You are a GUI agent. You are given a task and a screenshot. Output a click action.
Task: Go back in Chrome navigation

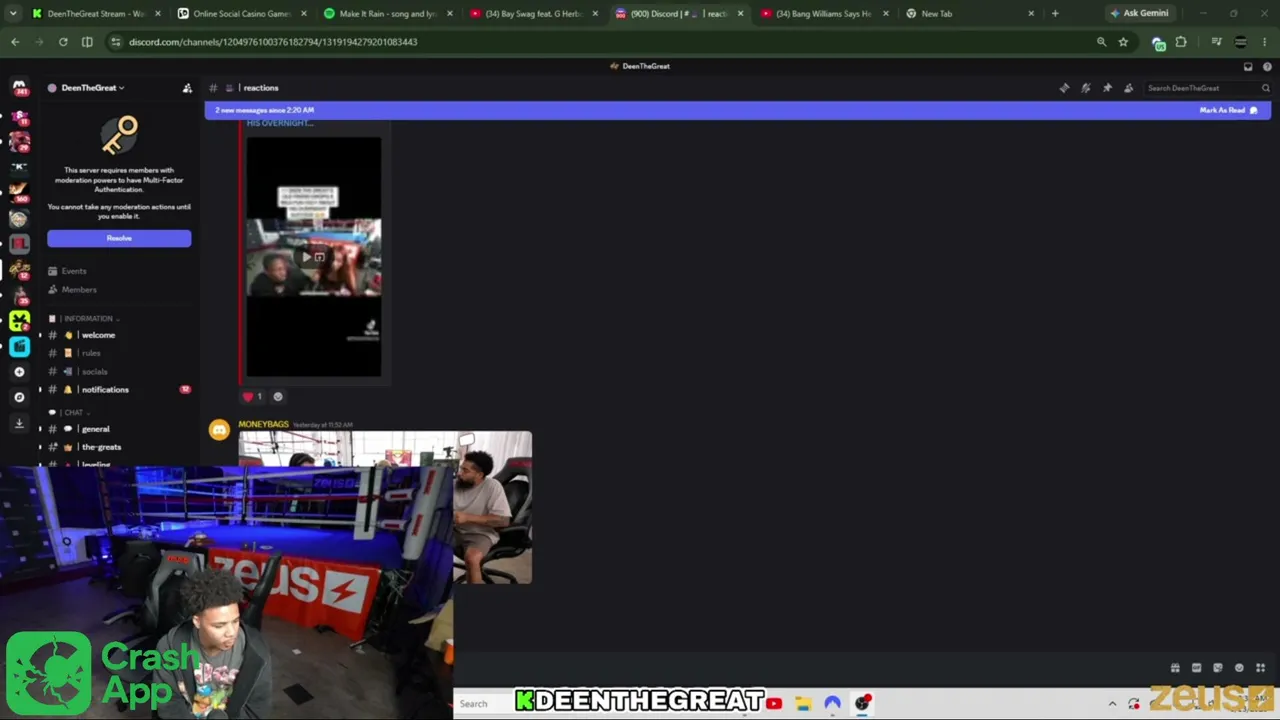[x=15, y=42]
